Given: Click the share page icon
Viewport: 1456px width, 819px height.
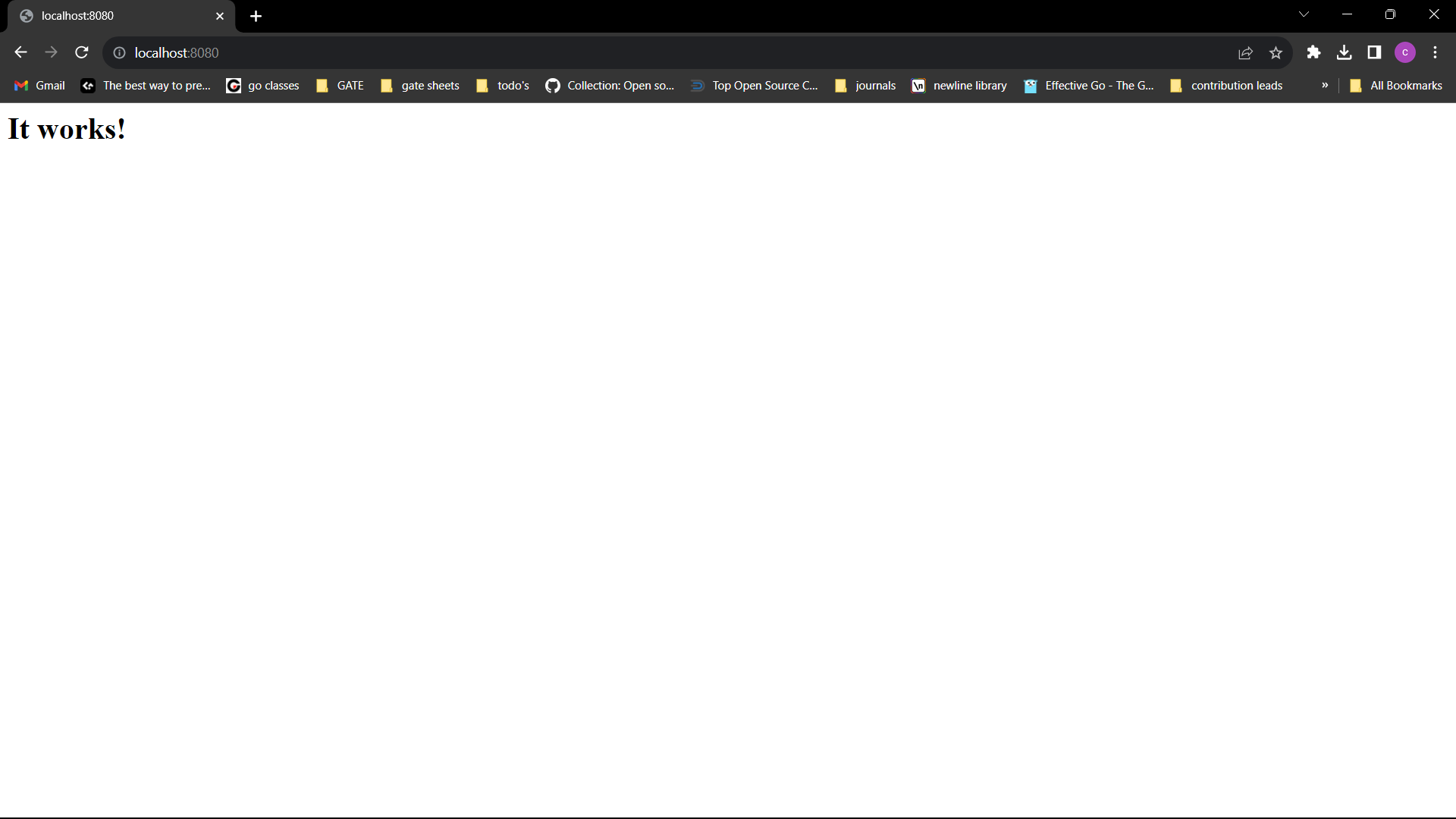Looking at the screenshot, I should tap(1245, 53).
